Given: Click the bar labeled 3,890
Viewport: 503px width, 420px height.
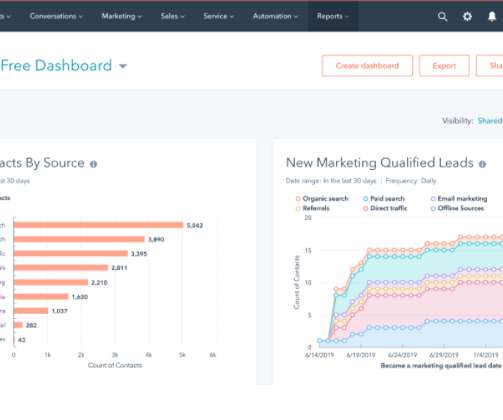Looking at the screenshot, I should click(x=79, y=239).
